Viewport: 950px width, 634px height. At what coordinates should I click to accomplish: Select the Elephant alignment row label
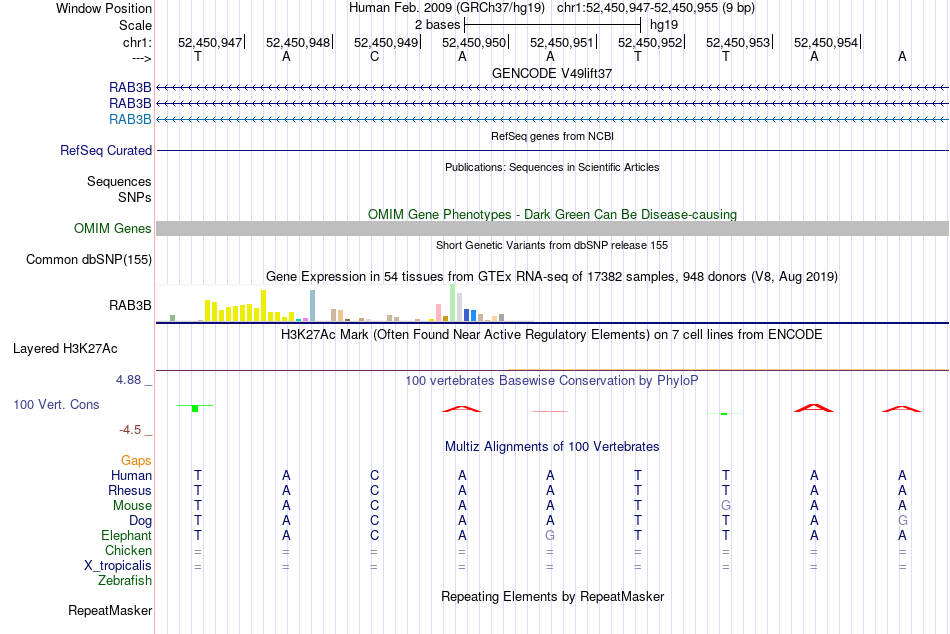127,535
